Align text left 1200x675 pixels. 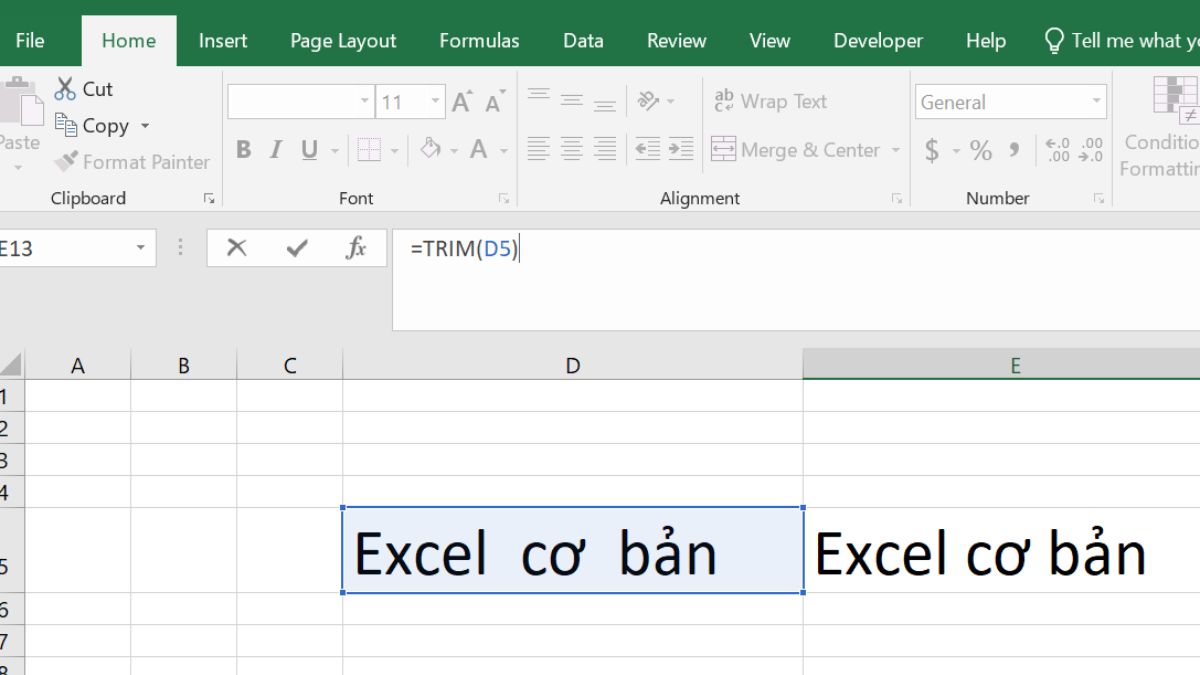pyautogui.click(x=539, y=150)
